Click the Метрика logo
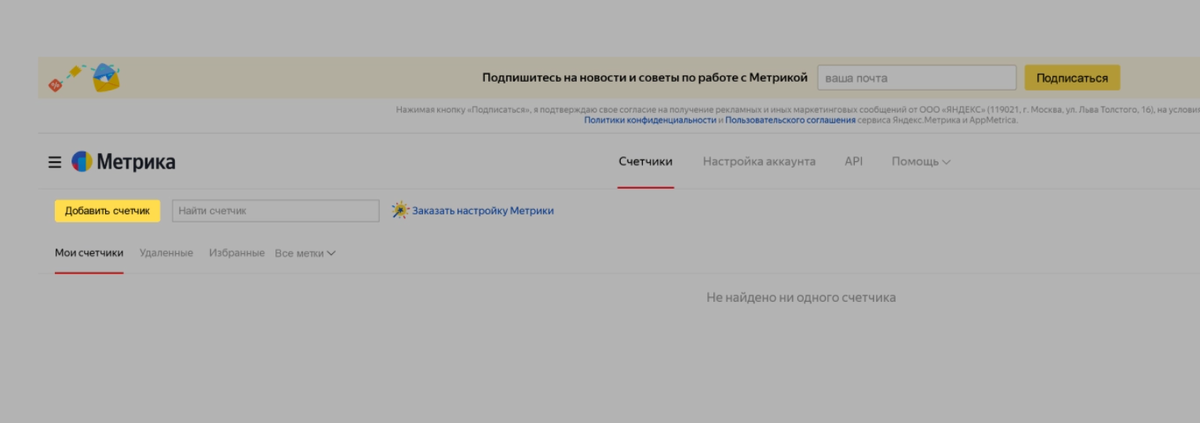 [x=123, y=162]
